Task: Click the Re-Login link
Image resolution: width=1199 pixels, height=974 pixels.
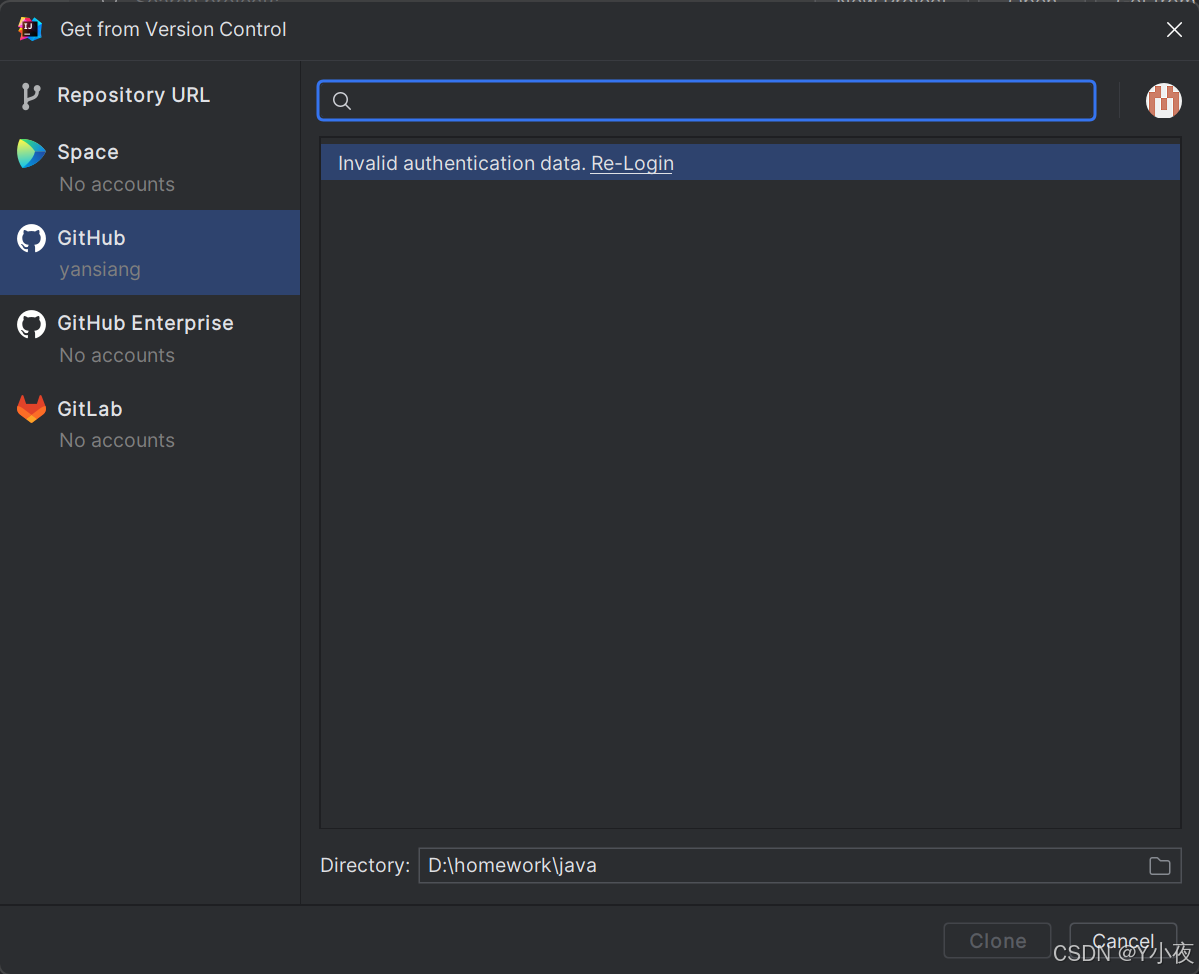Action: (x=632, y=164)
